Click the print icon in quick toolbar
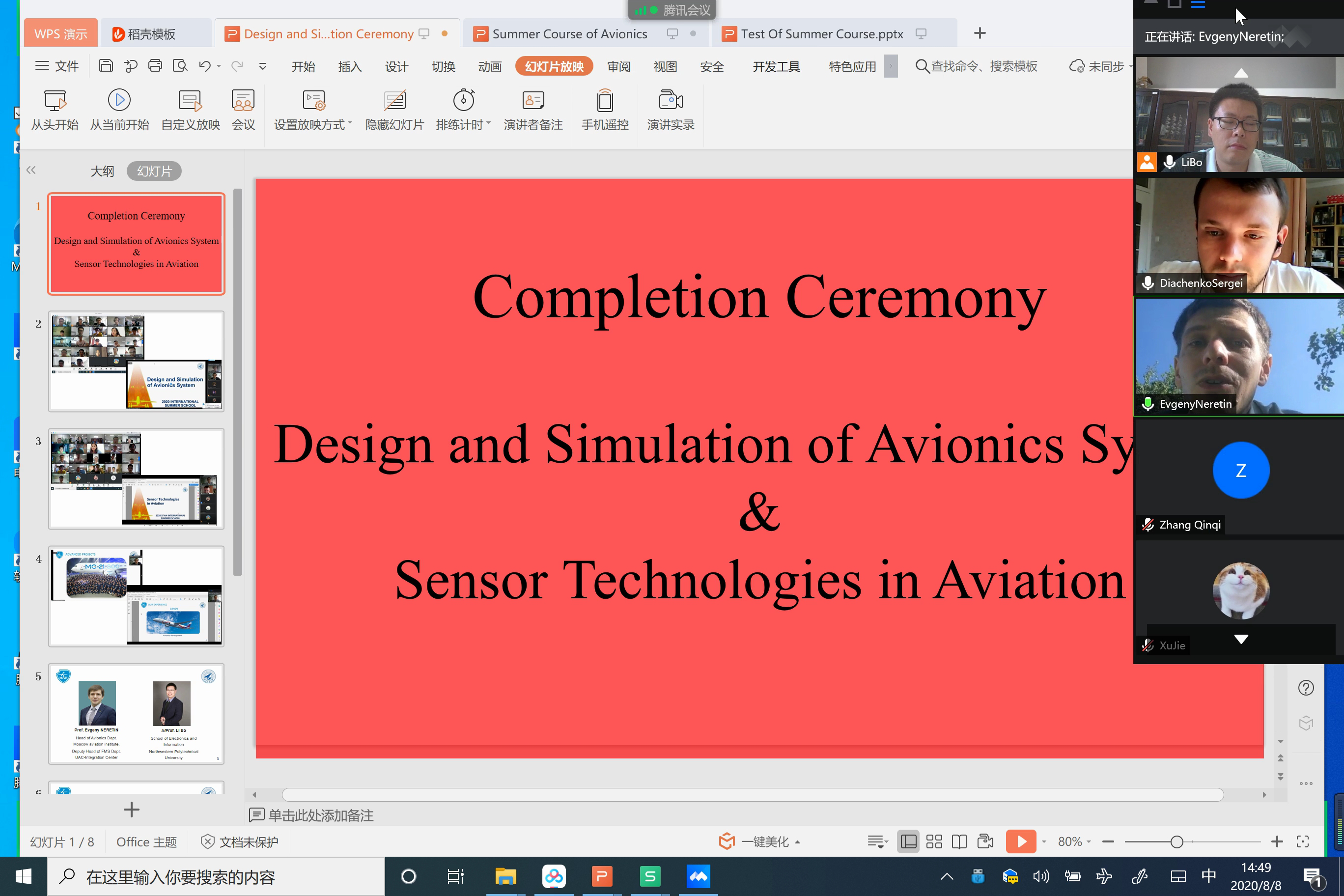Screen dimensions: 1344x896 pos(155,66)
